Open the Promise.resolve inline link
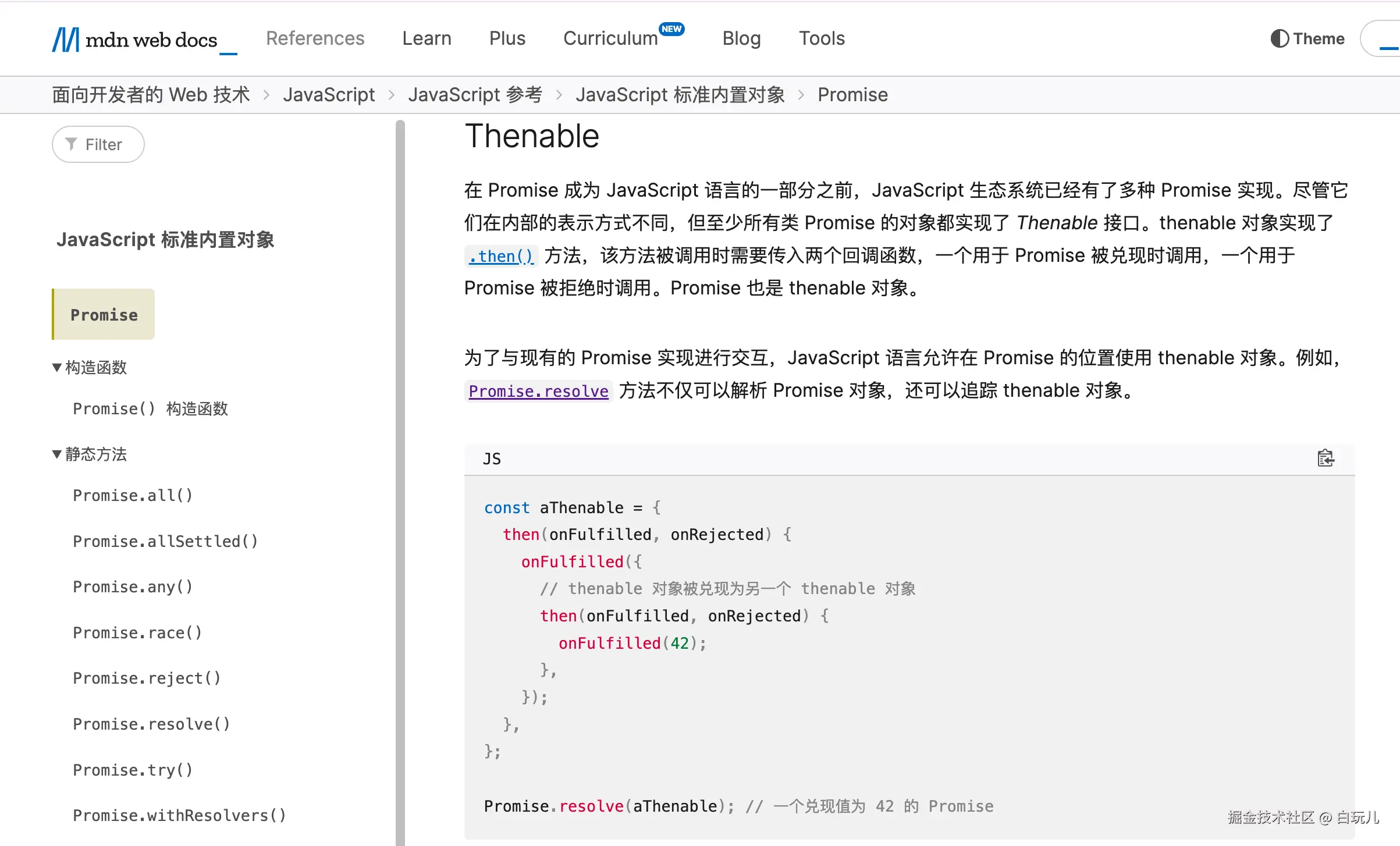The height and width of the screenshot is (846, 1400). click(x=538, y=391)
